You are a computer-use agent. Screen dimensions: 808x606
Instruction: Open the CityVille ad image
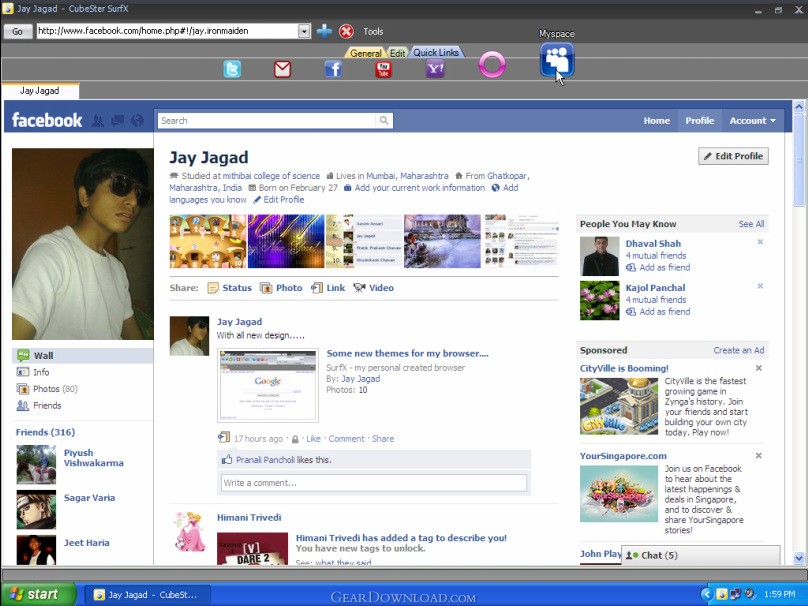tap(619, 406)
